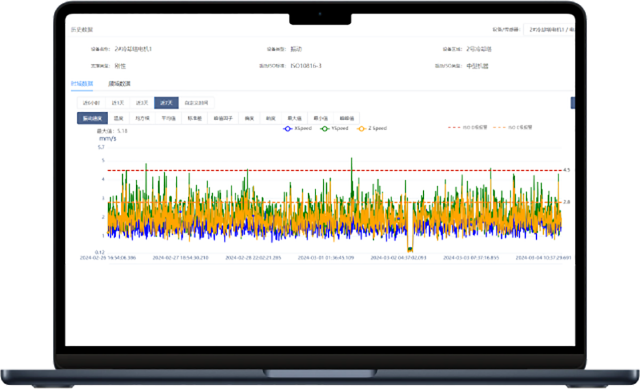
Task: Click the green YSpeed legend marker icon
Action: pos(324,129)
